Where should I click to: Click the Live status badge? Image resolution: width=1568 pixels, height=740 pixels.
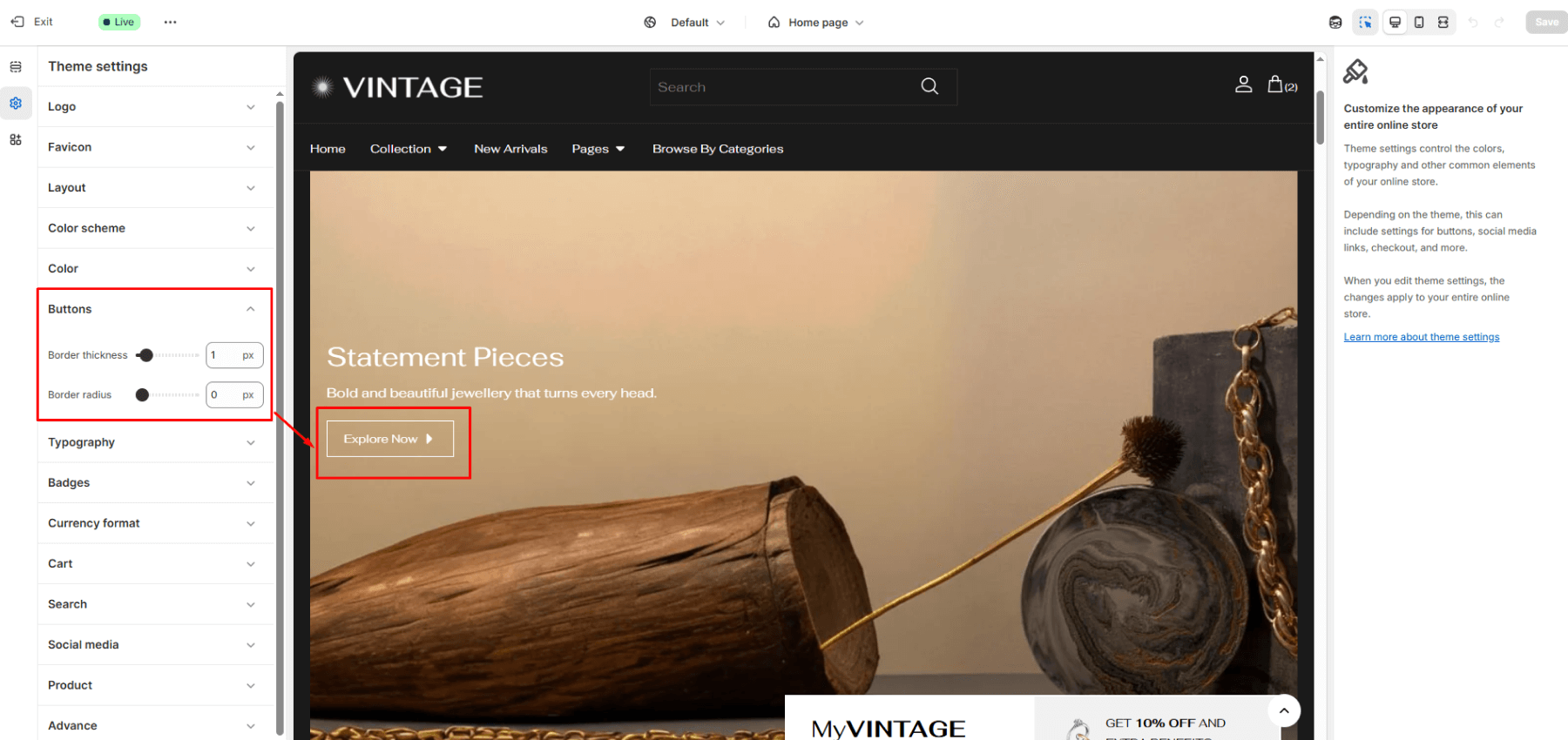pyautogui.click(x=119, y=22)
